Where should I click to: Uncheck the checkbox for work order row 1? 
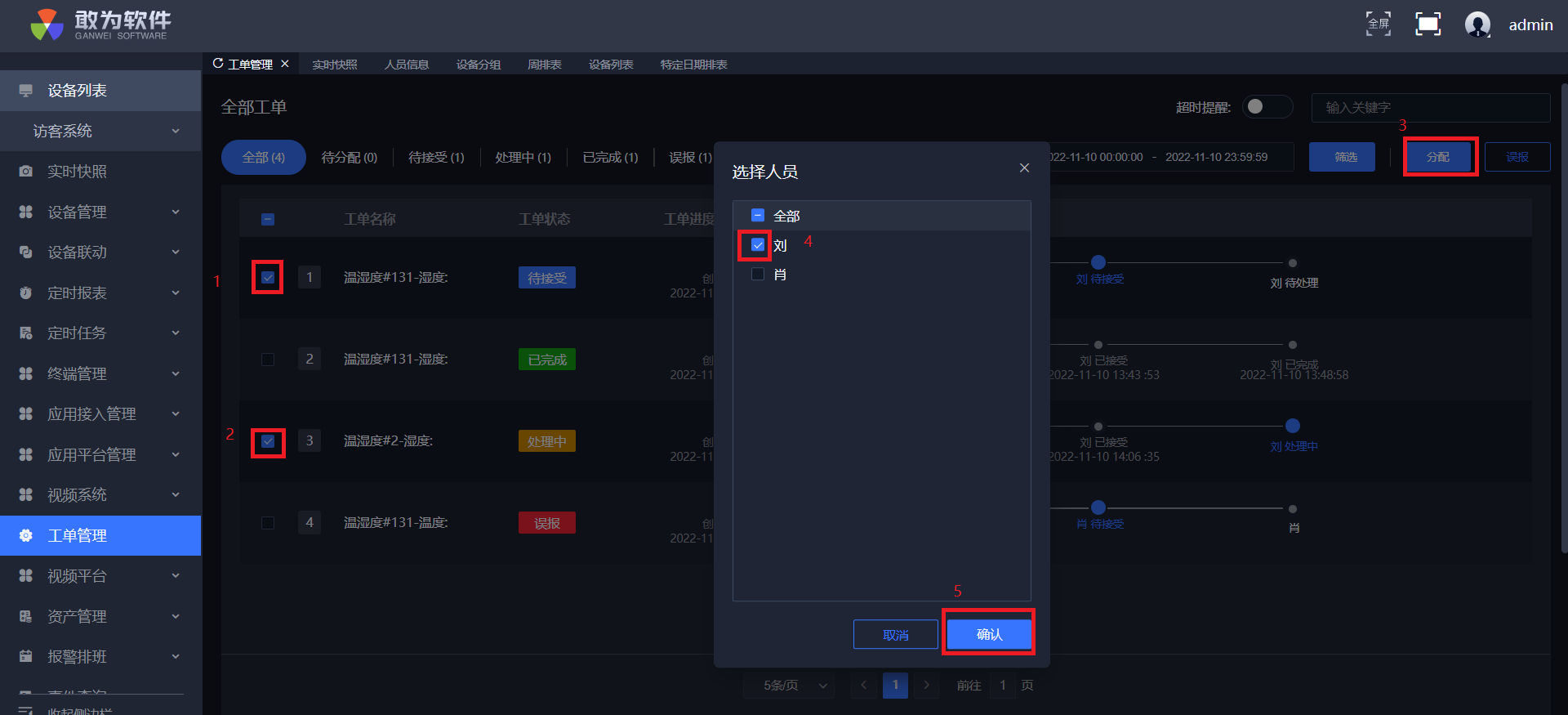click(268, 278)
